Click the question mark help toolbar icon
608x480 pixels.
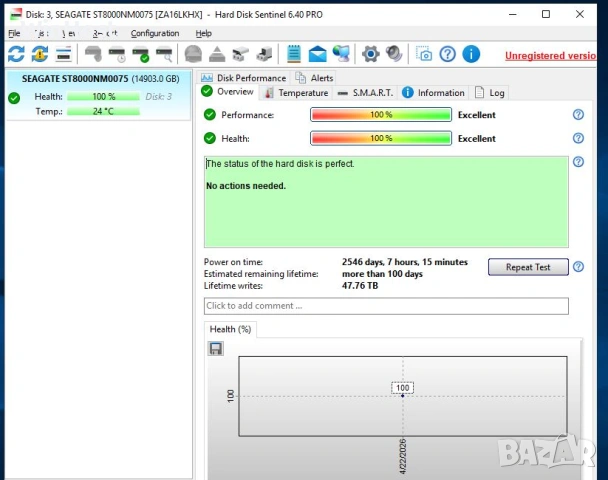point(447,54)
